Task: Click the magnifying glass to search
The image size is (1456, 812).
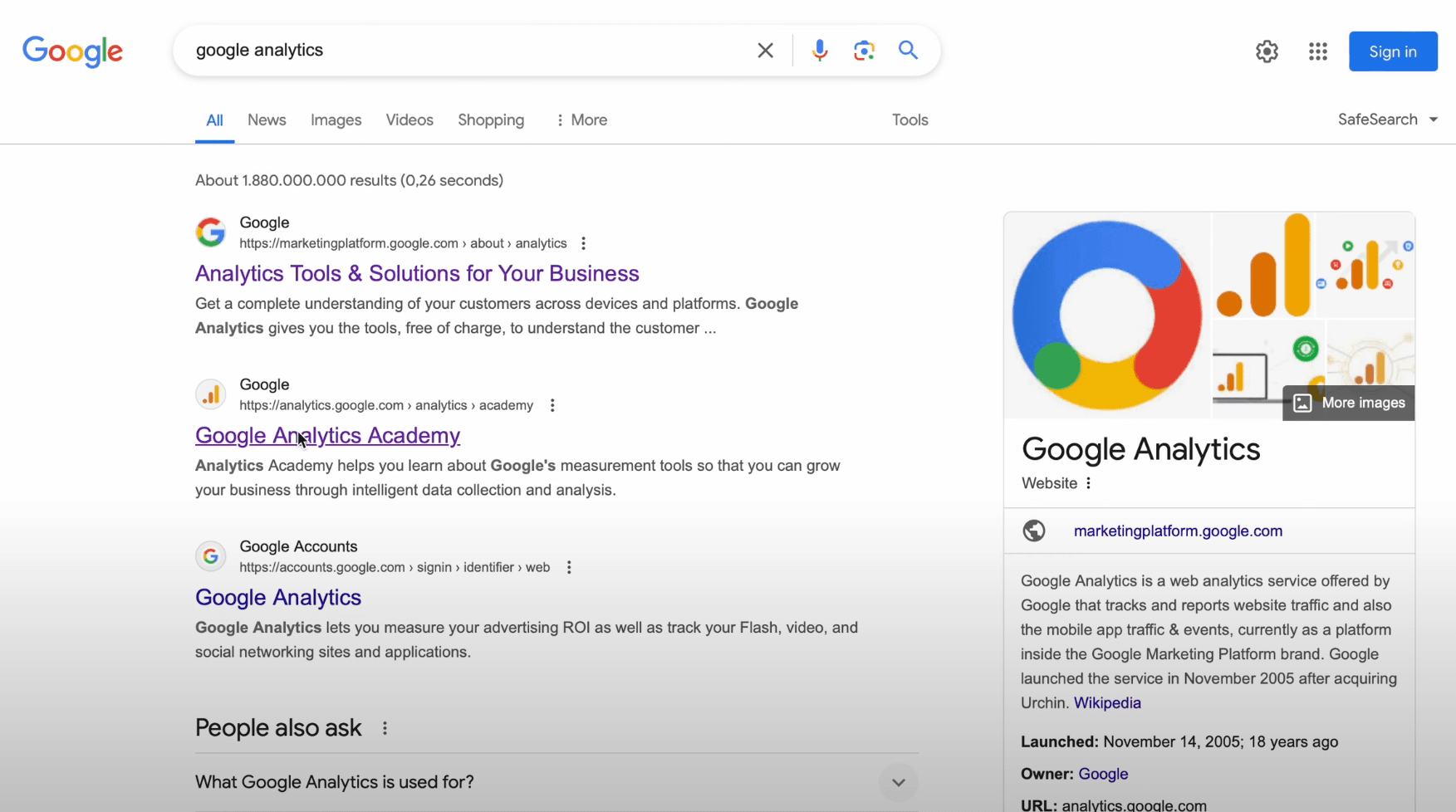Action: coord(908,50)
